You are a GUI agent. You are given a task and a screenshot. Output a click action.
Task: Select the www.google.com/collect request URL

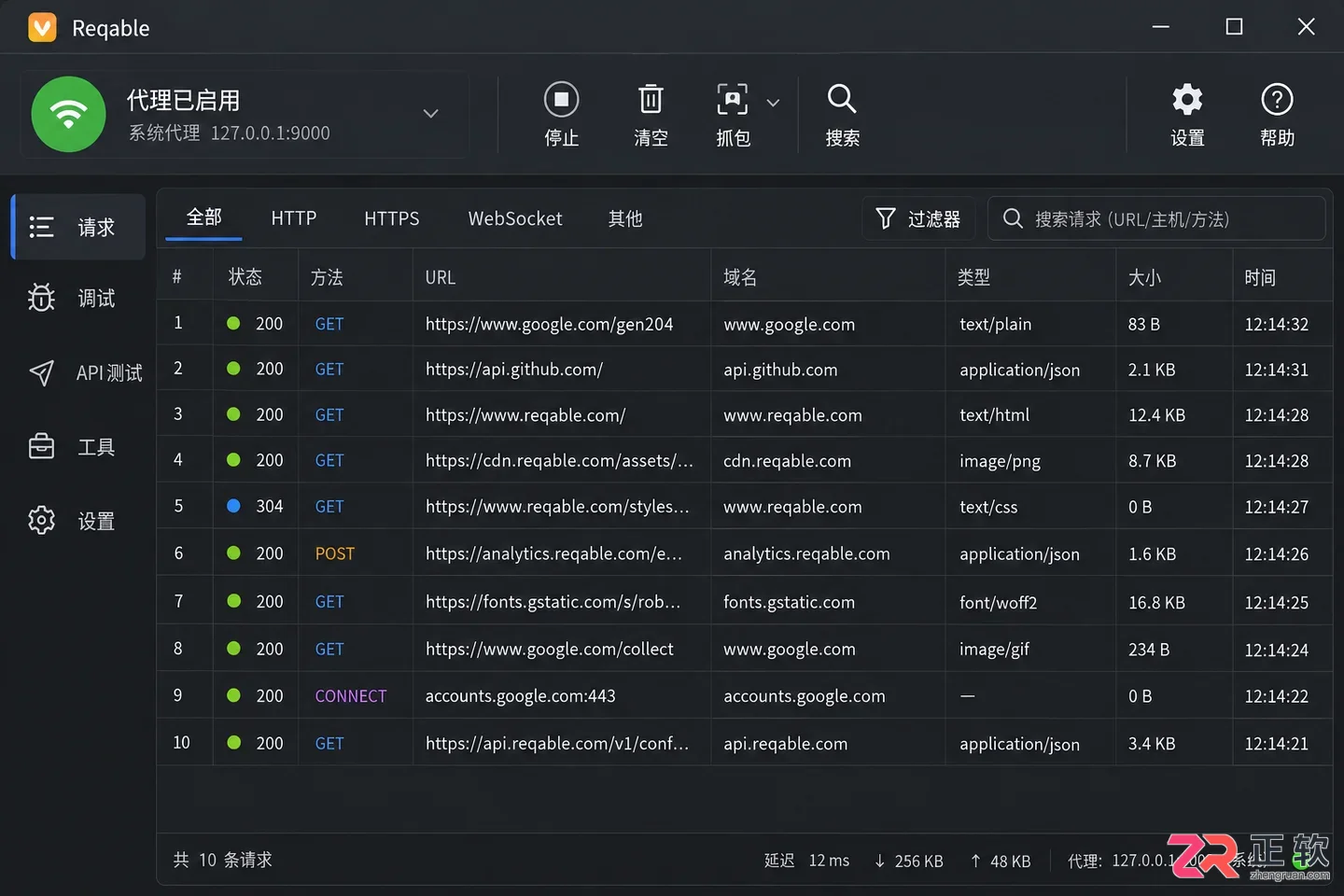coord(549,649)
